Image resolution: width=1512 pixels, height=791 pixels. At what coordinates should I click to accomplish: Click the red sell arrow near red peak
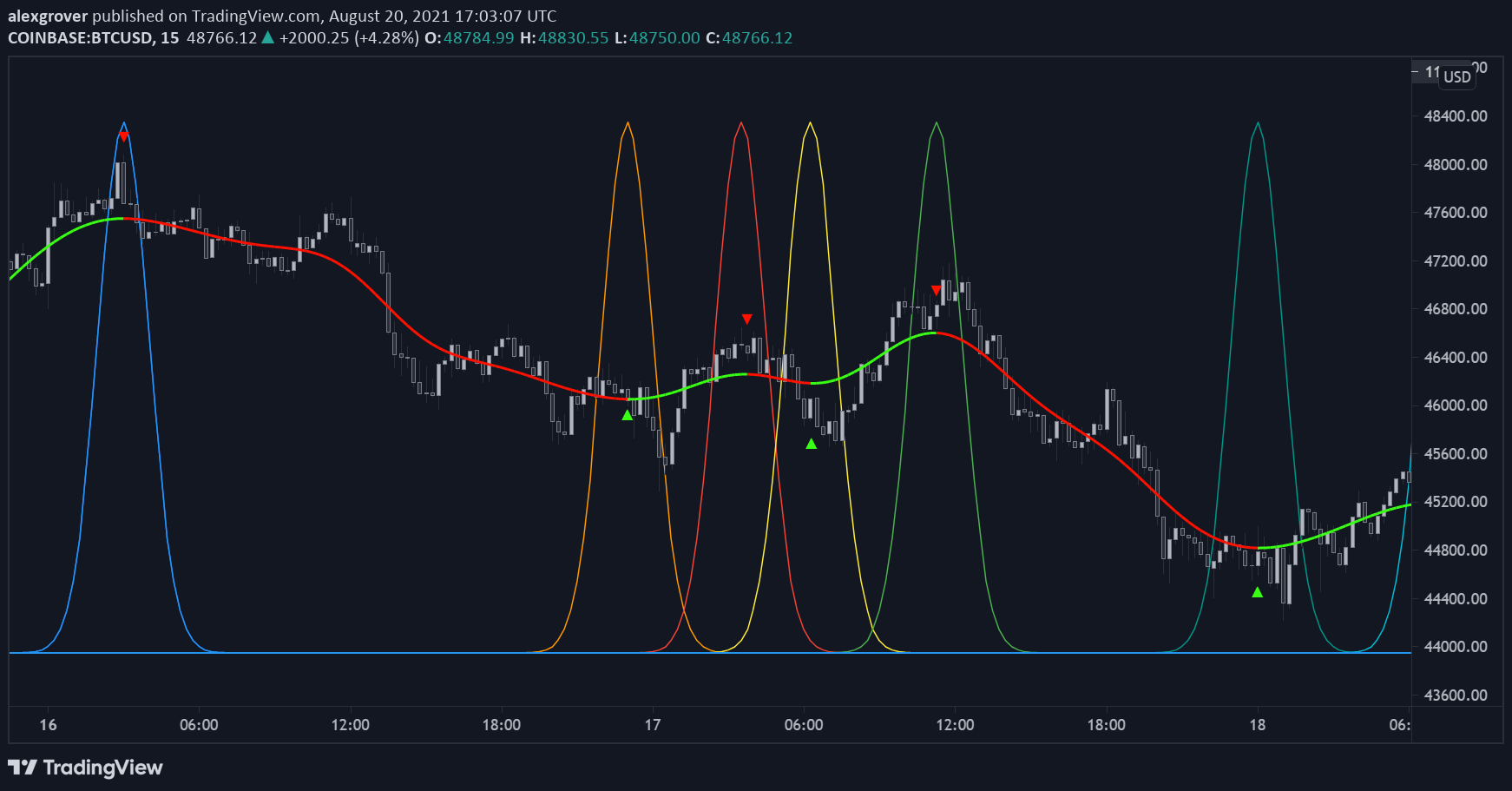click(x=746, y=320)
